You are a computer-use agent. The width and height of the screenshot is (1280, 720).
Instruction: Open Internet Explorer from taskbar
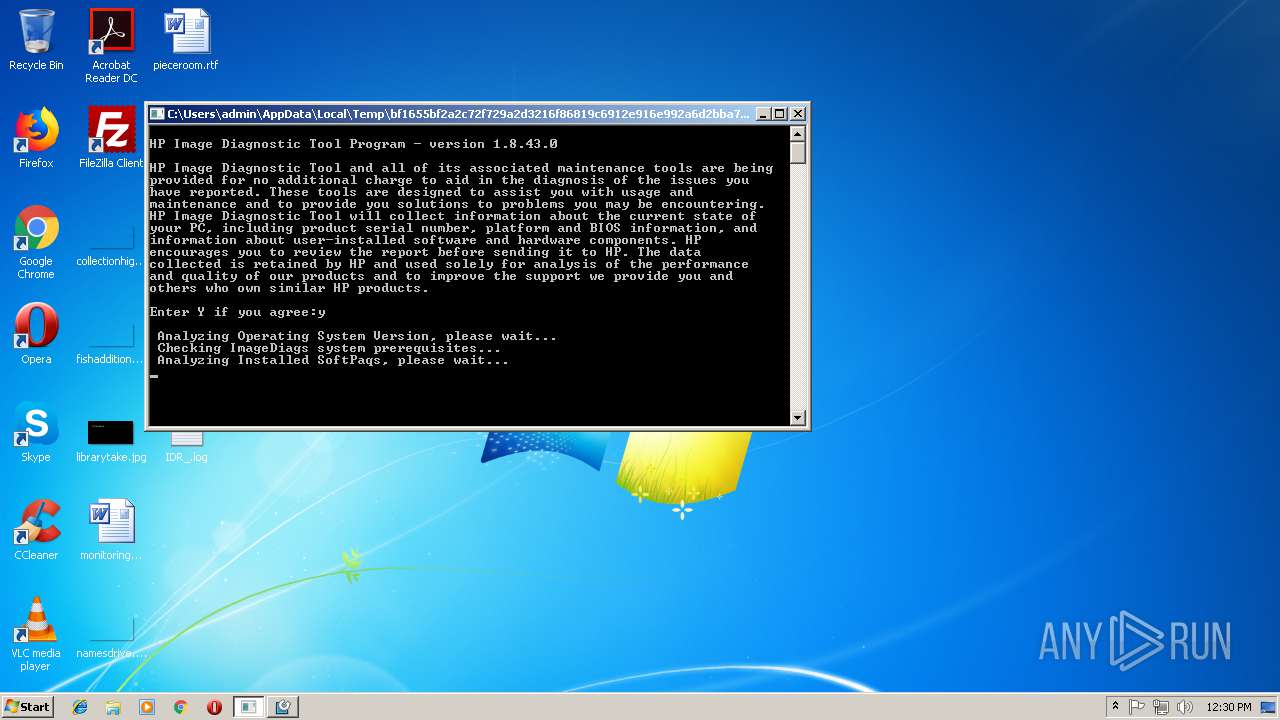80,707
